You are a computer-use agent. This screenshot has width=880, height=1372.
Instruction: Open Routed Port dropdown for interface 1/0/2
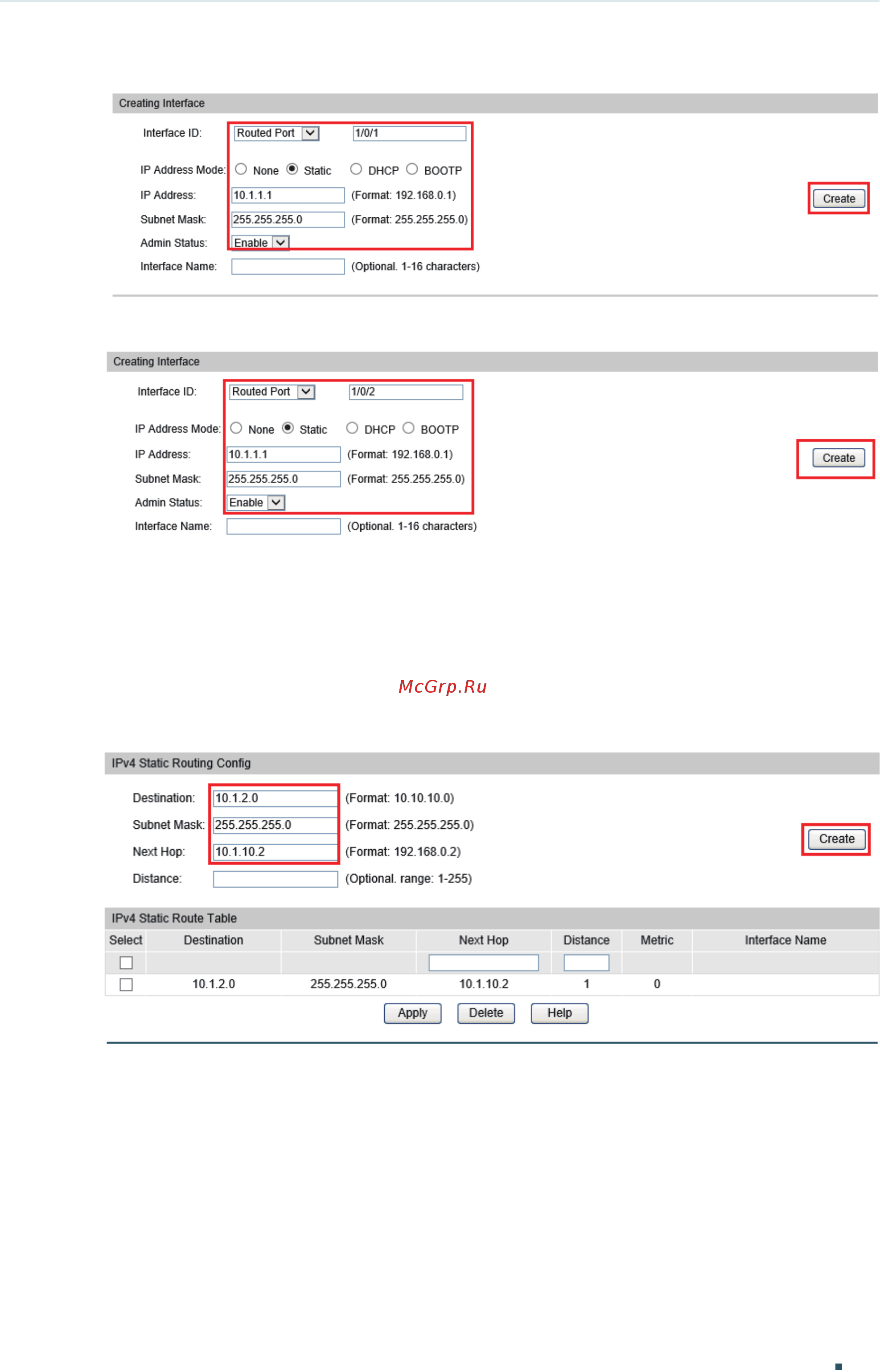(x=272, y=392)
